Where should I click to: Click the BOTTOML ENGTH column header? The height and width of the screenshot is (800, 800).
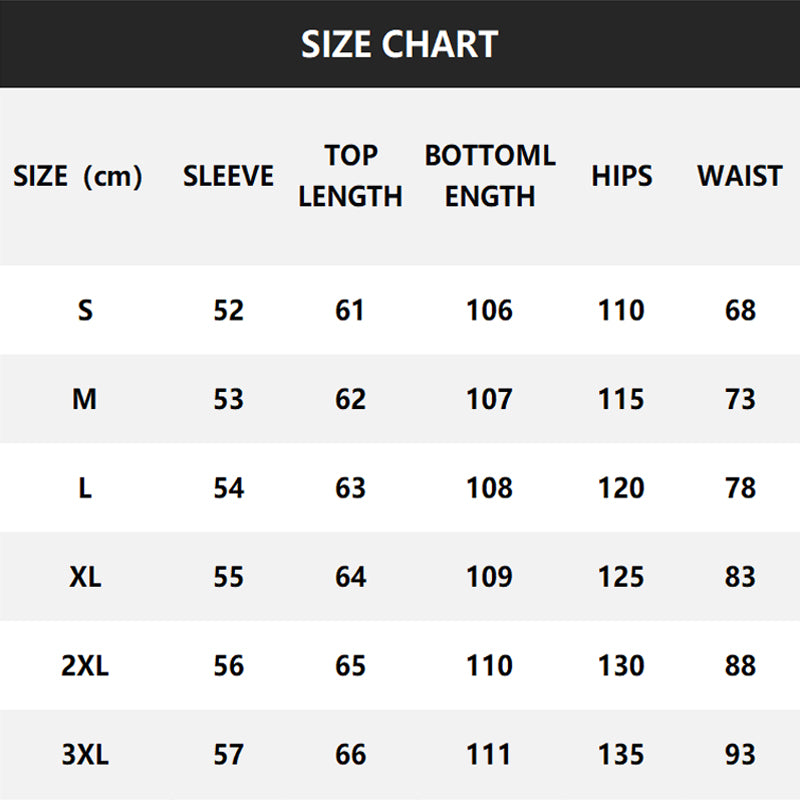tap(490, 176)
